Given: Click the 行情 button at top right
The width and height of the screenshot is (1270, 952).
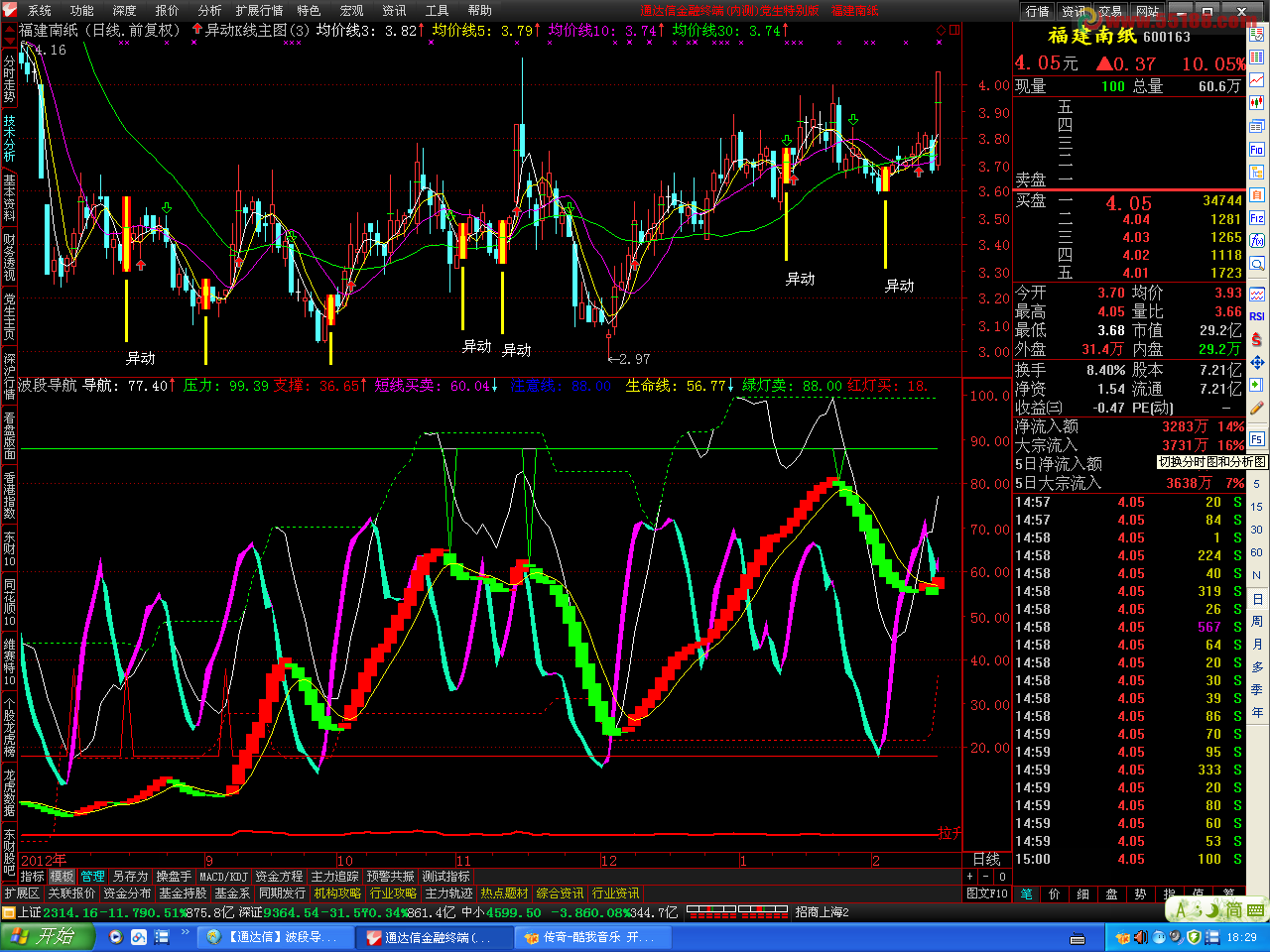Looking at the screenshot, I should (1038, 11).
